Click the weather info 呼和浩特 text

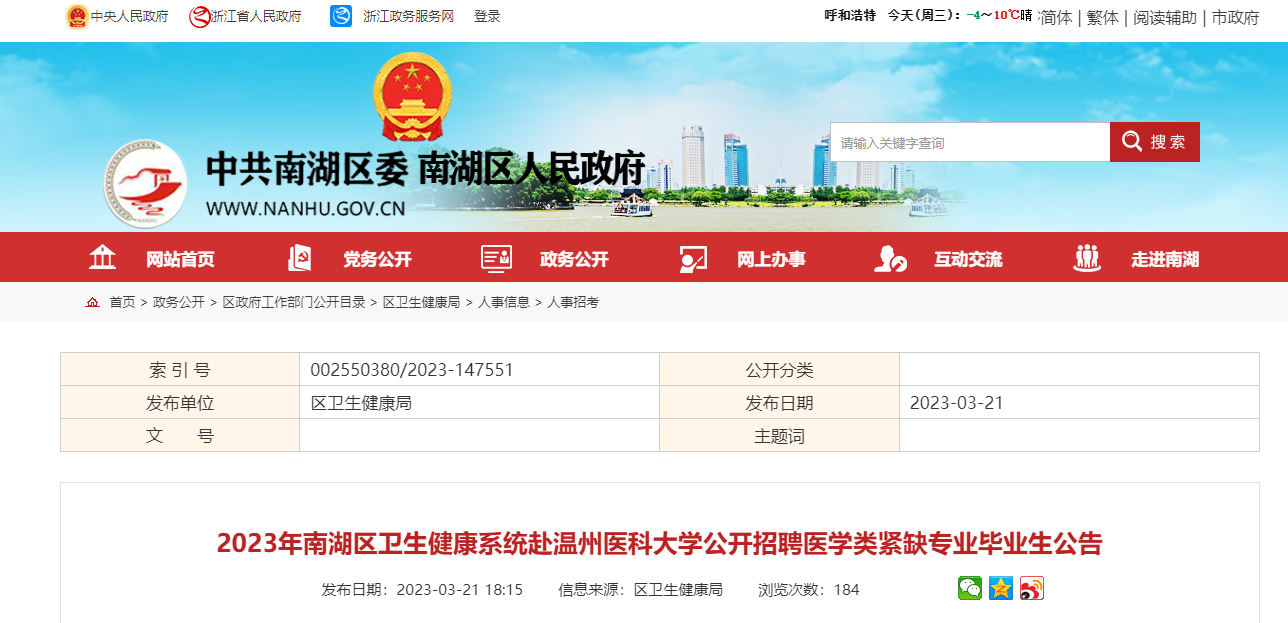[x=849, y=15]
